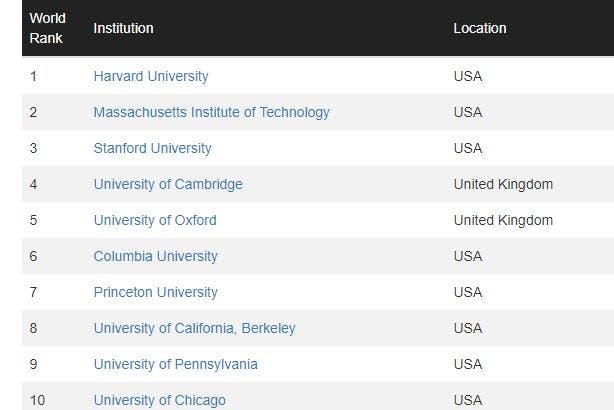
Task: Open the Columbia University link
Action: tap(155, 256)
